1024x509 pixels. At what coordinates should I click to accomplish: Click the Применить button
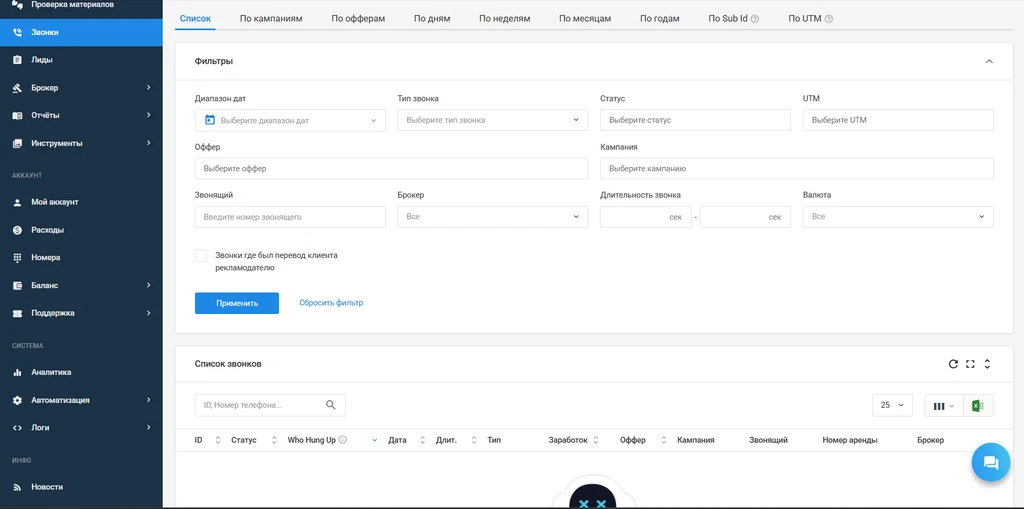pos(237,303)
